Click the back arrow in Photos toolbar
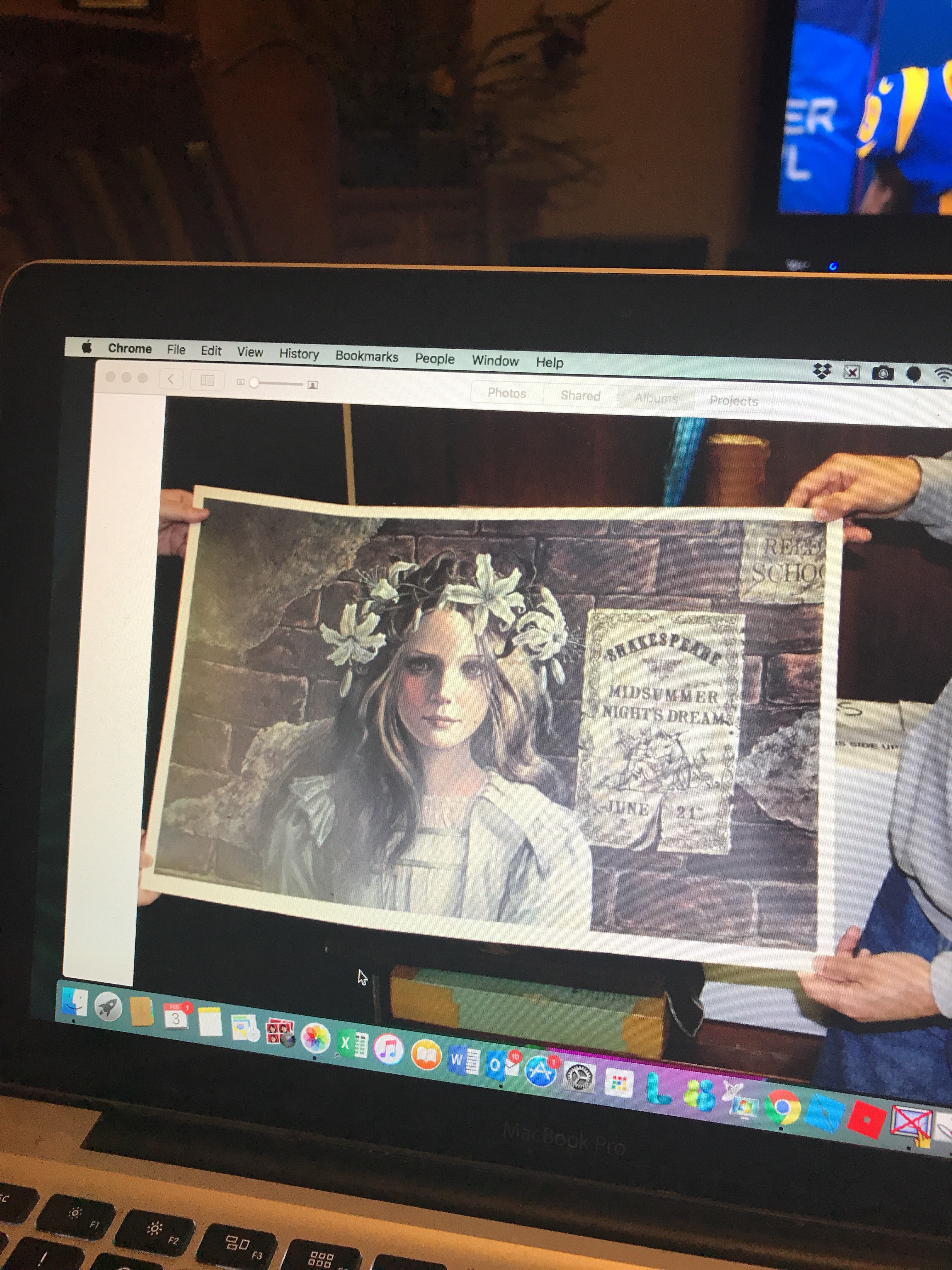The image size is (952, 1270). pyautogui.click(x=171, y=379)
